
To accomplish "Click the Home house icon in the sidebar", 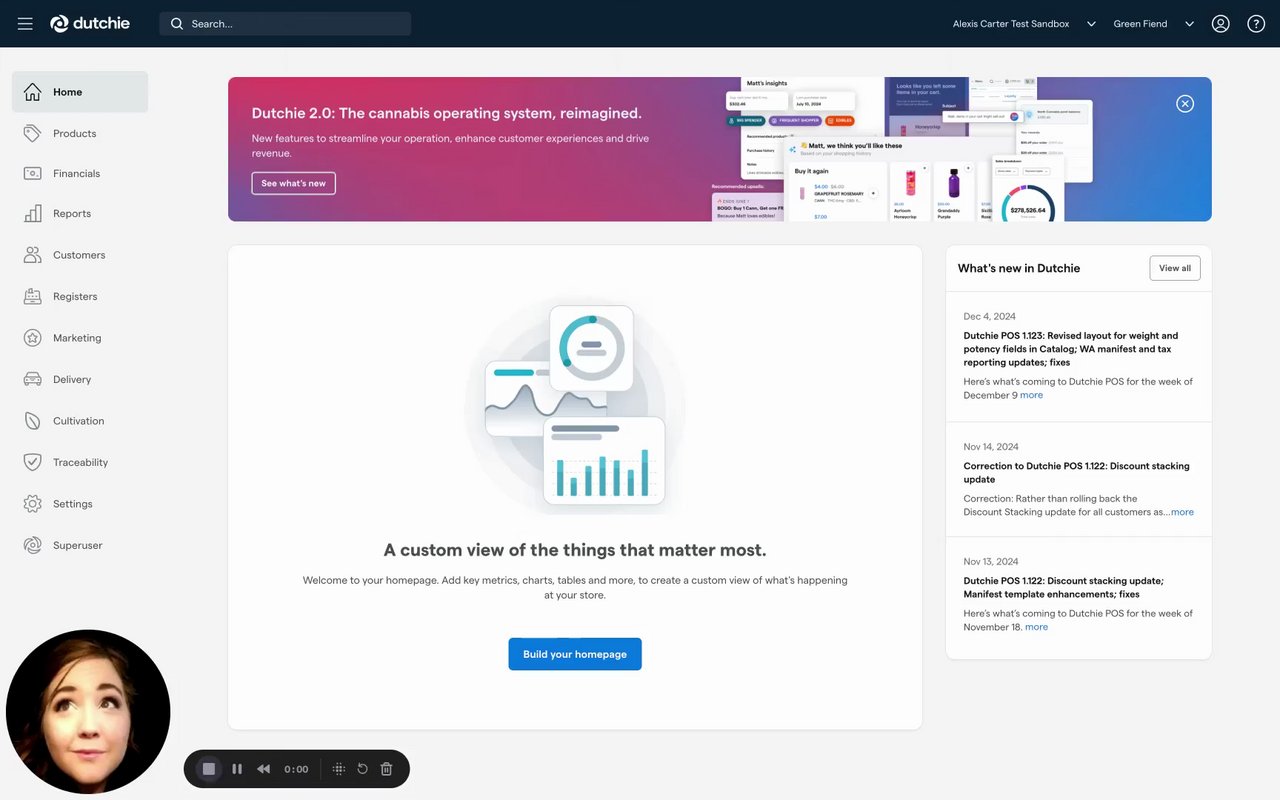I will (33, 92).
